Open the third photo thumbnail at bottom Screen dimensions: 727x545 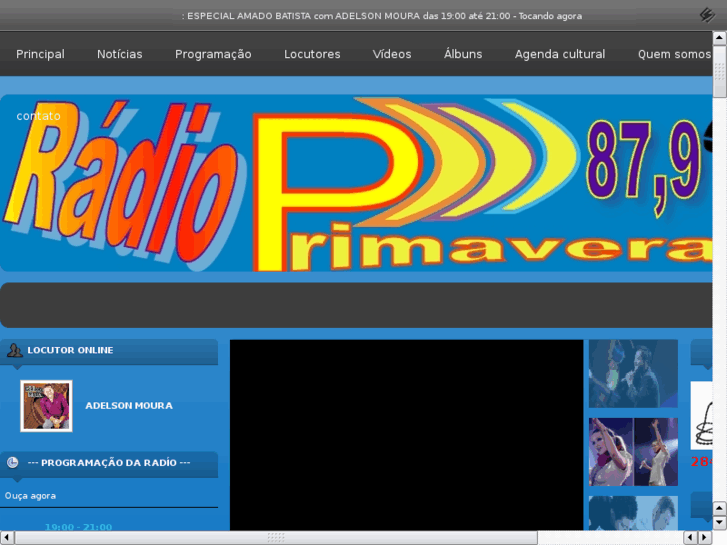tap(633, 513)
